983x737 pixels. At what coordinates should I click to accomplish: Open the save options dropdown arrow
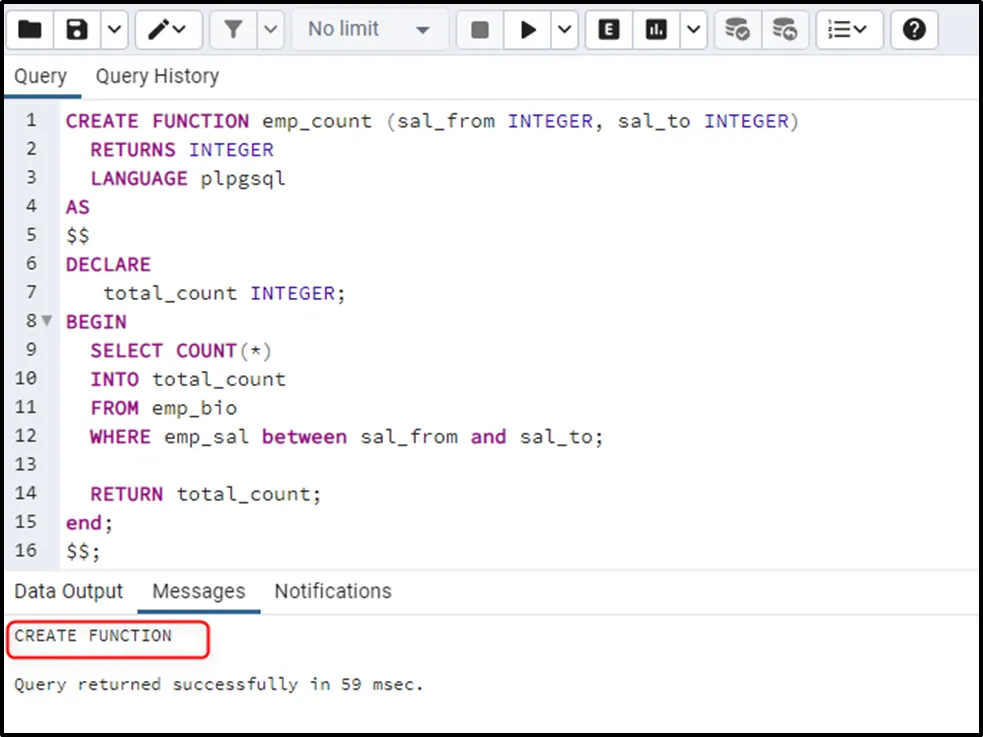pyautogui.click(x=115, y=30)
